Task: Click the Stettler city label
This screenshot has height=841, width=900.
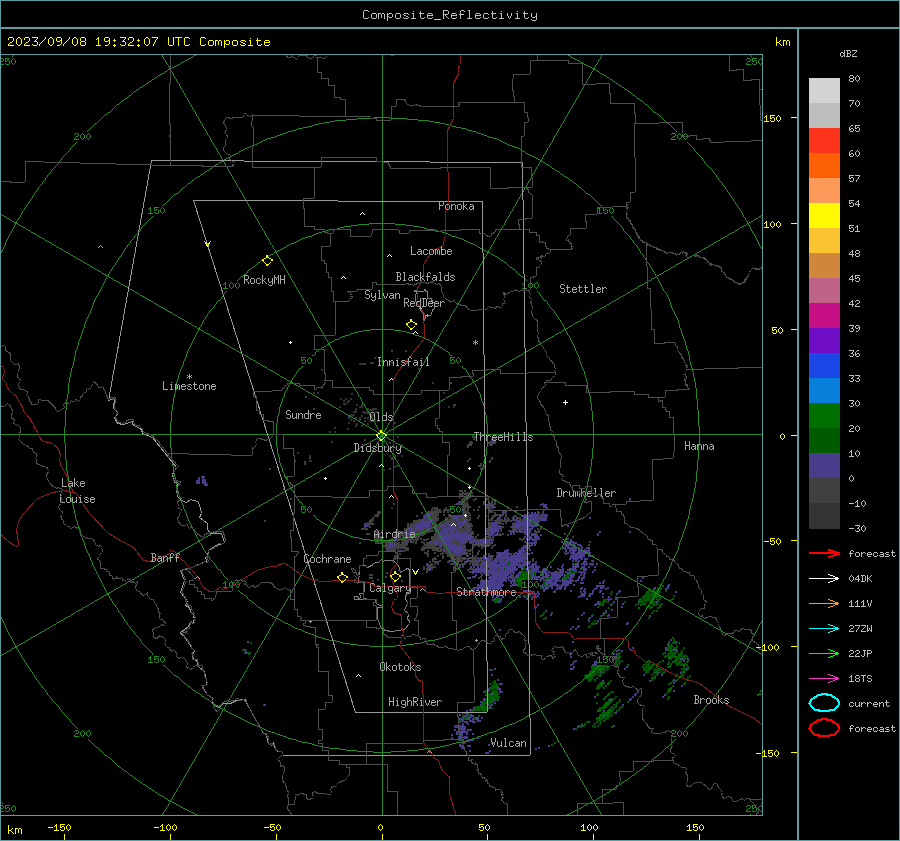Action: click(x=583, y=289)
